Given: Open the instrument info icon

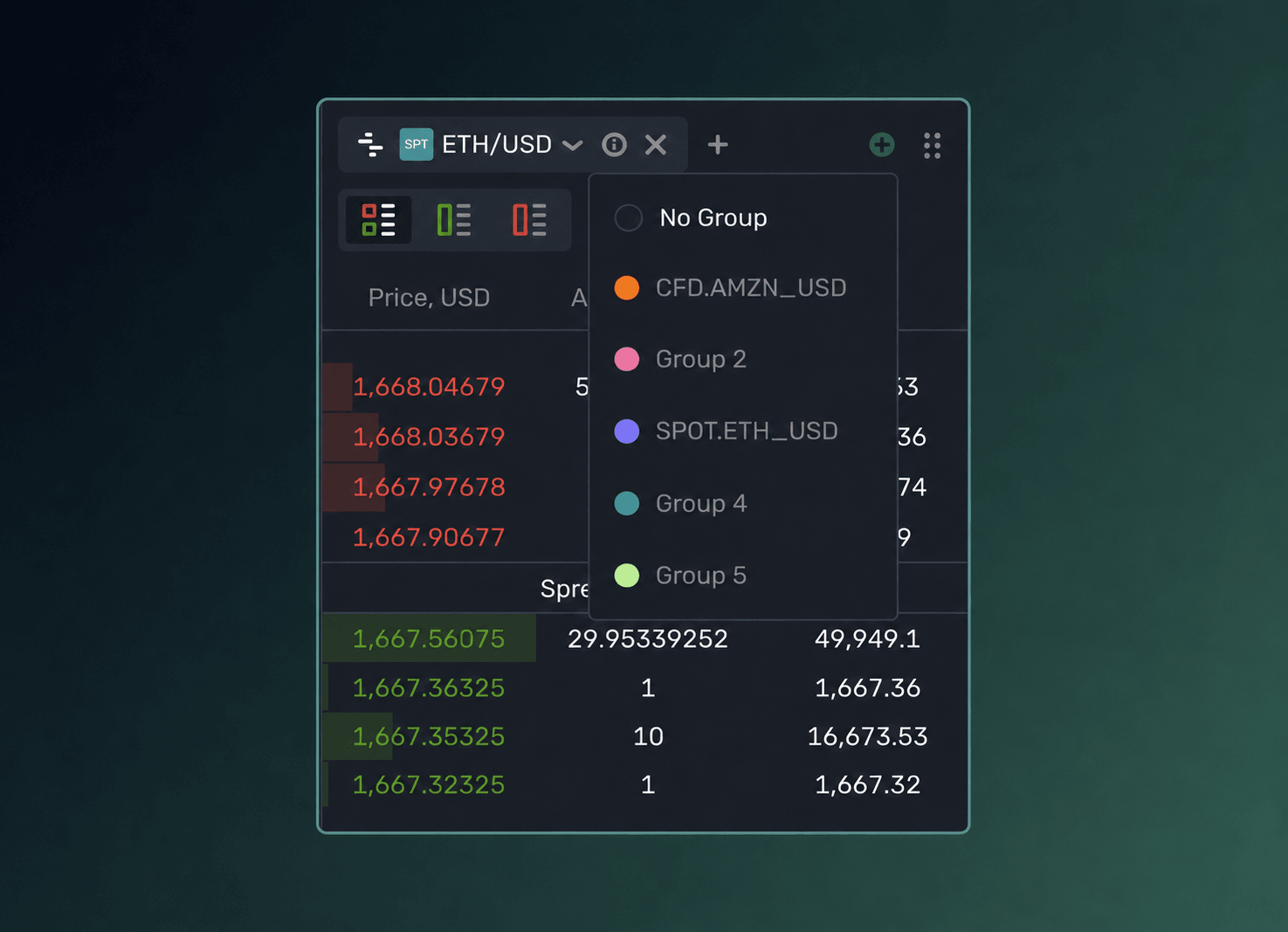Looking at the screenshot, I should click(614, 144).
